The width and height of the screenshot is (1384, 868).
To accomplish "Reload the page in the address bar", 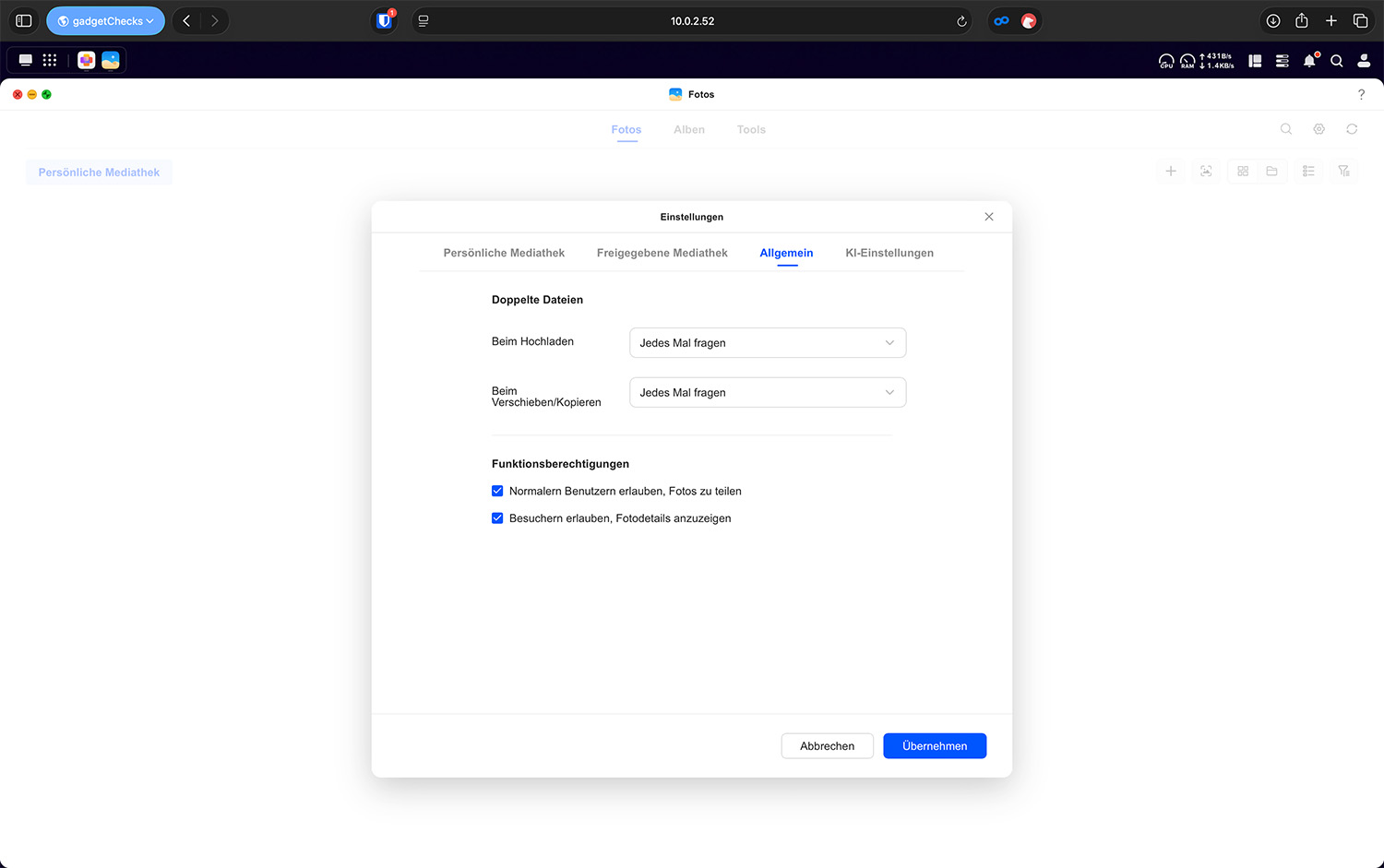I will [x=961, y=21].
